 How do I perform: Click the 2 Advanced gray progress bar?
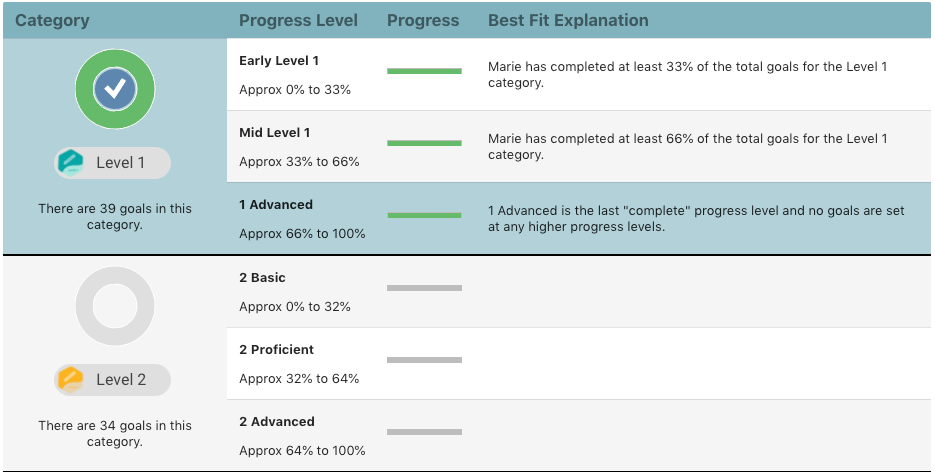[x=424, y=432]
